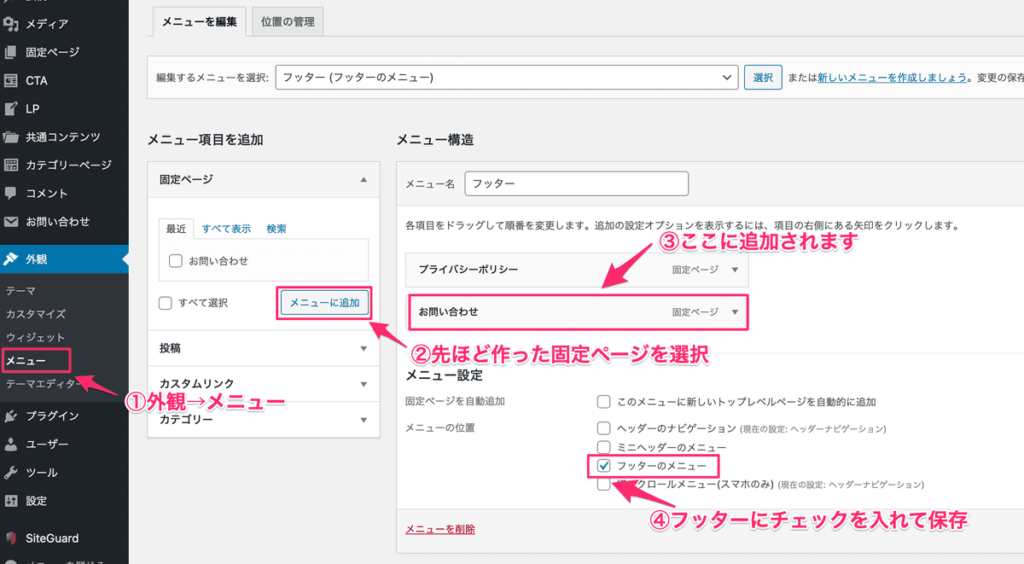Click the メニュー名 text field
Viewport: 1024px width, 564px height.
click(577, 184)
